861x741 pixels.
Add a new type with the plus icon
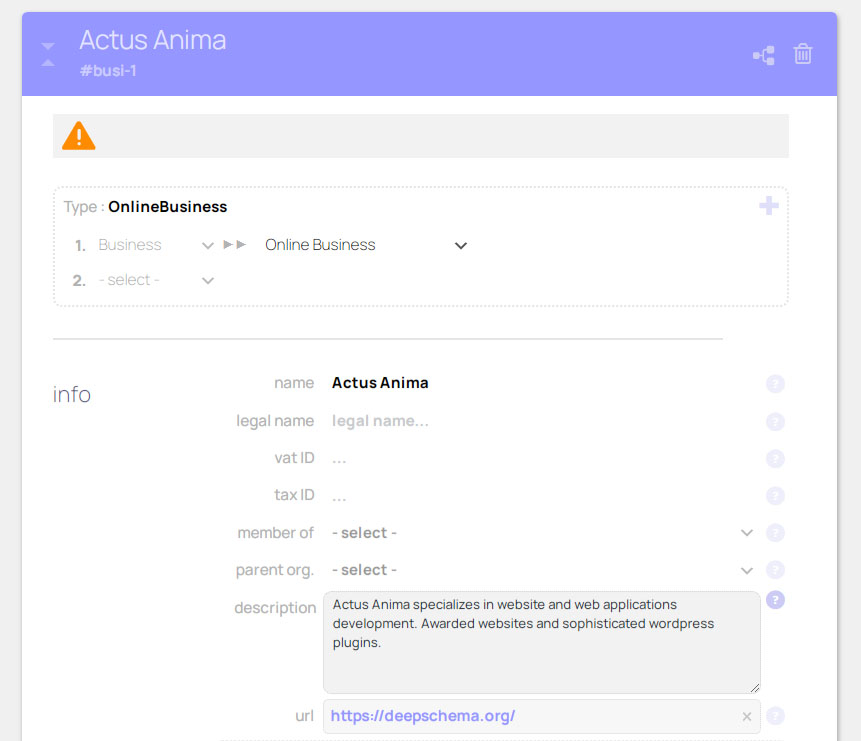[768, 205]
